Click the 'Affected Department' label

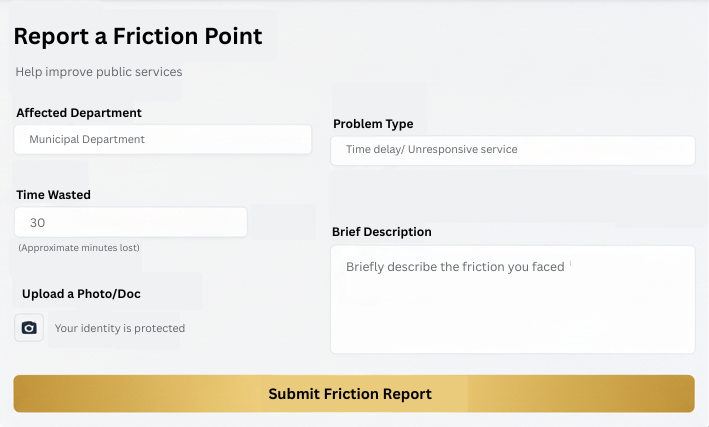(79, 113)
